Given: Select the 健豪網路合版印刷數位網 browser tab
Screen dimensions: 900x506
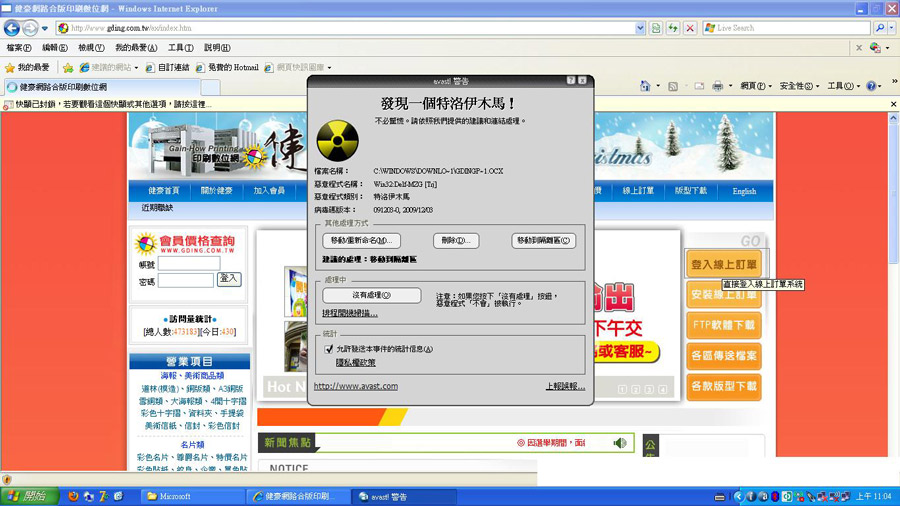Looking at the screenshot, I should tap(102, 87).
